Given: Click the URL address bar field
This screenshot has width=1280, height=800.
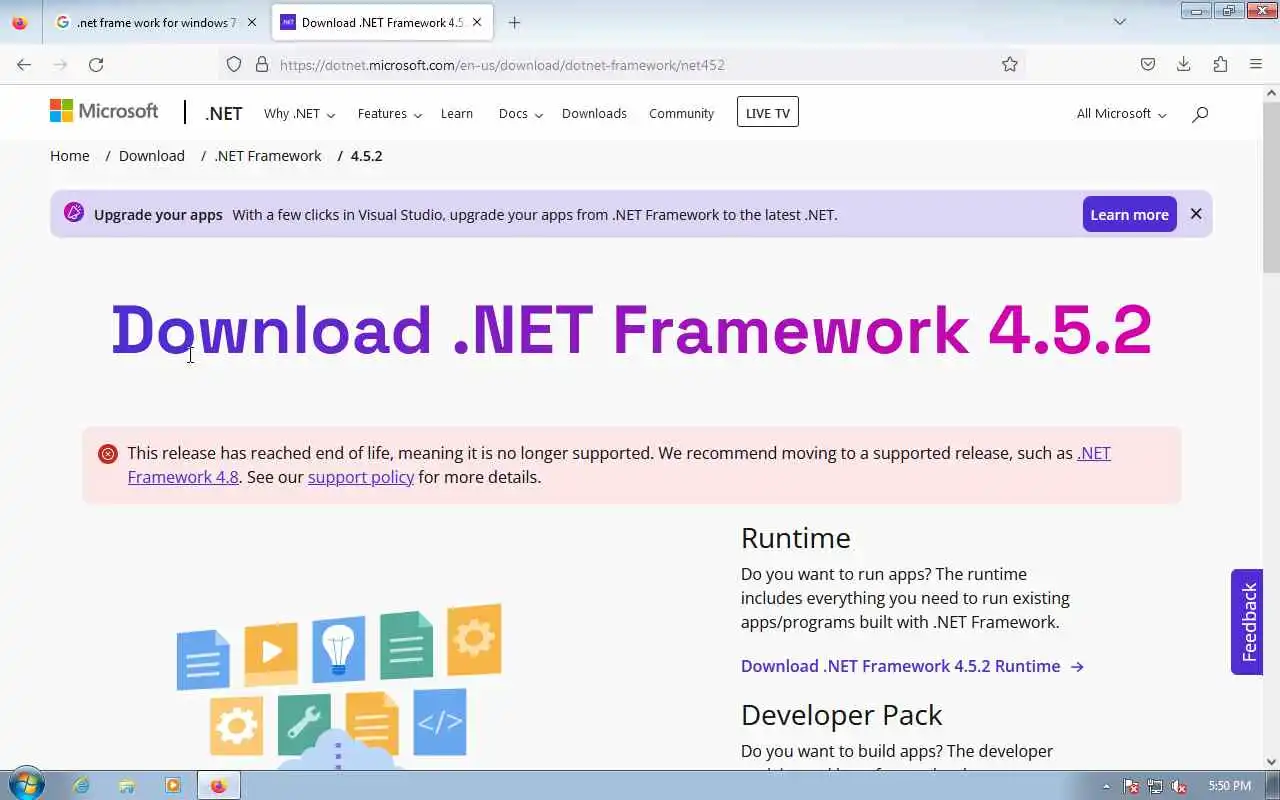Looking at the screenshot, I should [620, 64].
